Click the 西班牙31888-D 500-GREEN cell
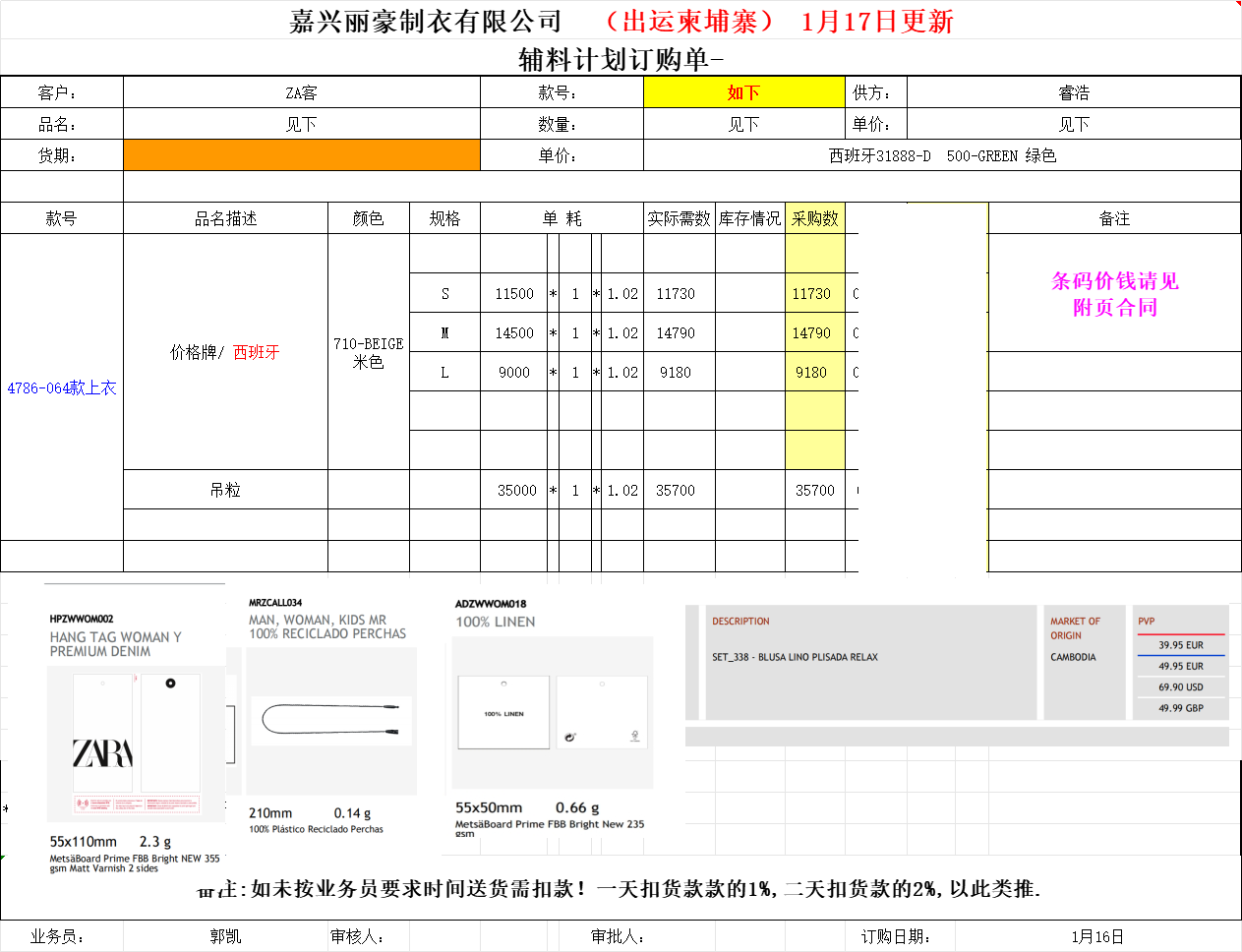The width and height of the screenshot is (1242, 952). [x=941, y=155]
